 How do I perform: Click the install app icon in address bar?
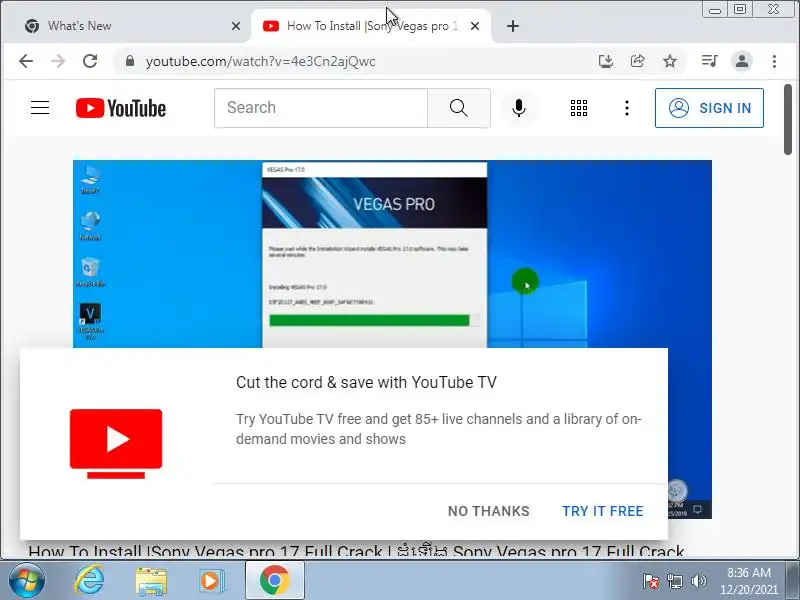coord(606,61)
